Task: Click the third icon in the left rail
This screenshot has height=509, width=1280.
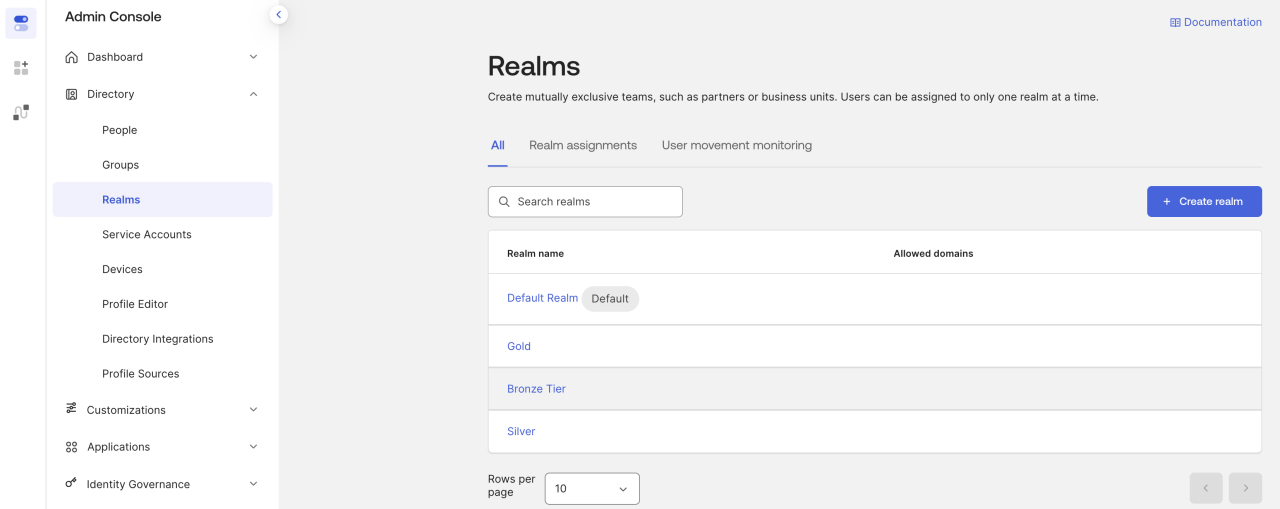Action: tap(21, 112)
